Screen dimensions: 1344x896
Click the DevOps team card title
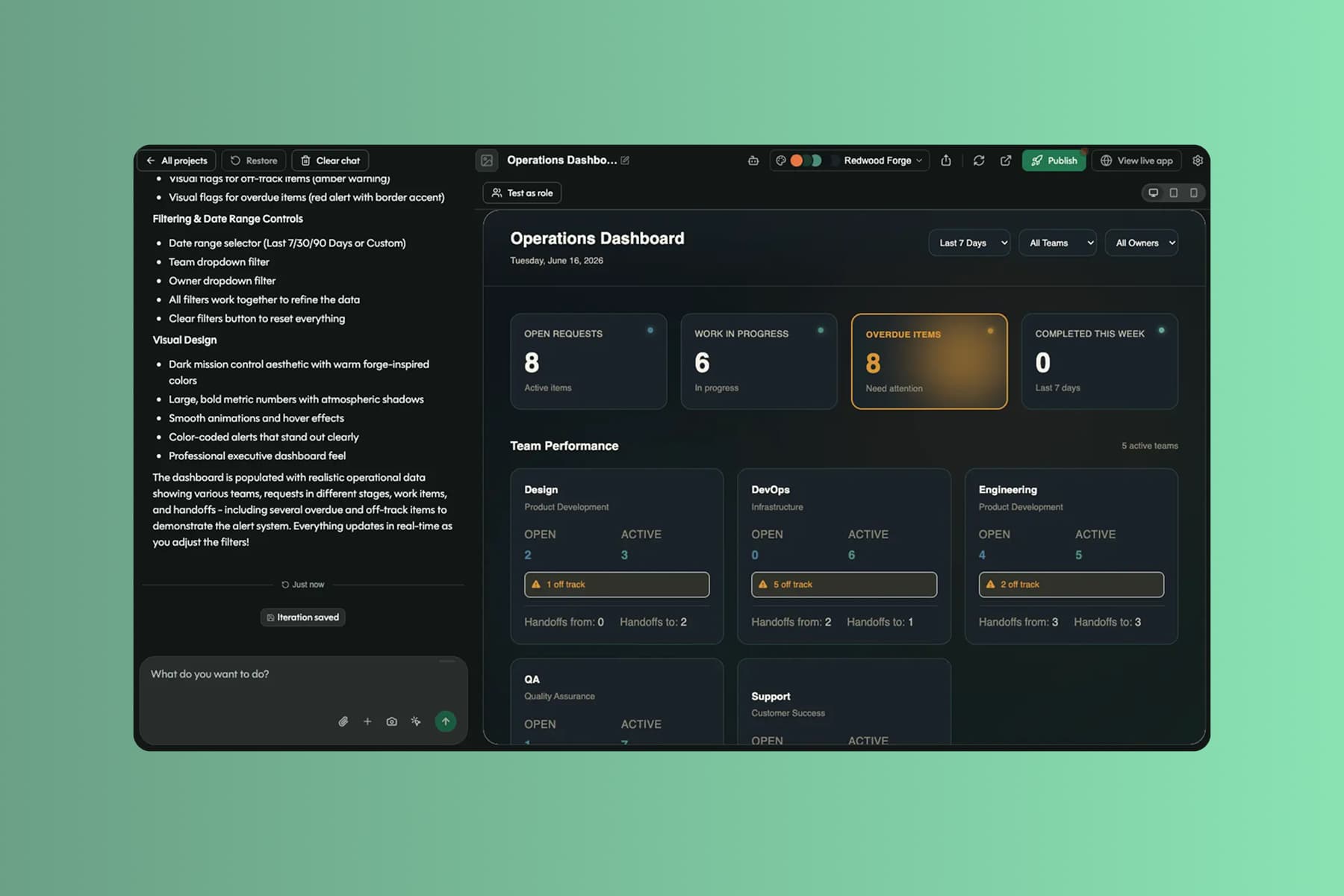[770, 490]
